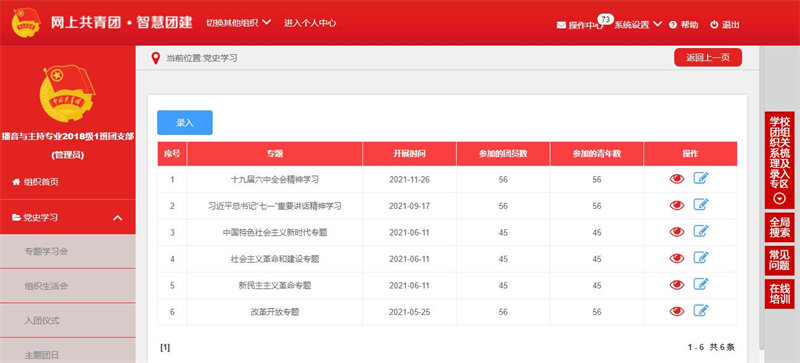The height and width of the screenshot is (363, 800).
Task: View details of 十九届六中全会精神学习 via eye icon
Action: tap(677, 179)
